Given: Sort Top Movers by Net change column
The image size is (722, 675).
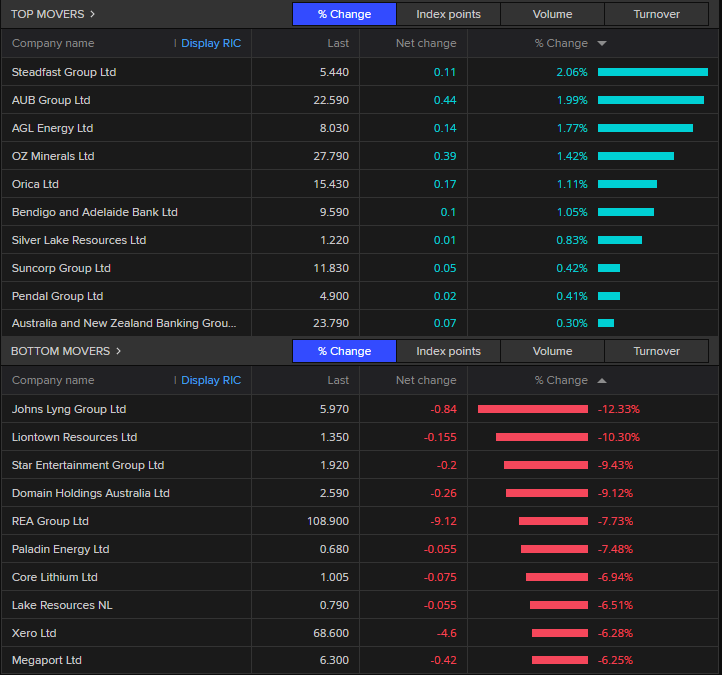Looking at the screenshot, I should point(426,43).
